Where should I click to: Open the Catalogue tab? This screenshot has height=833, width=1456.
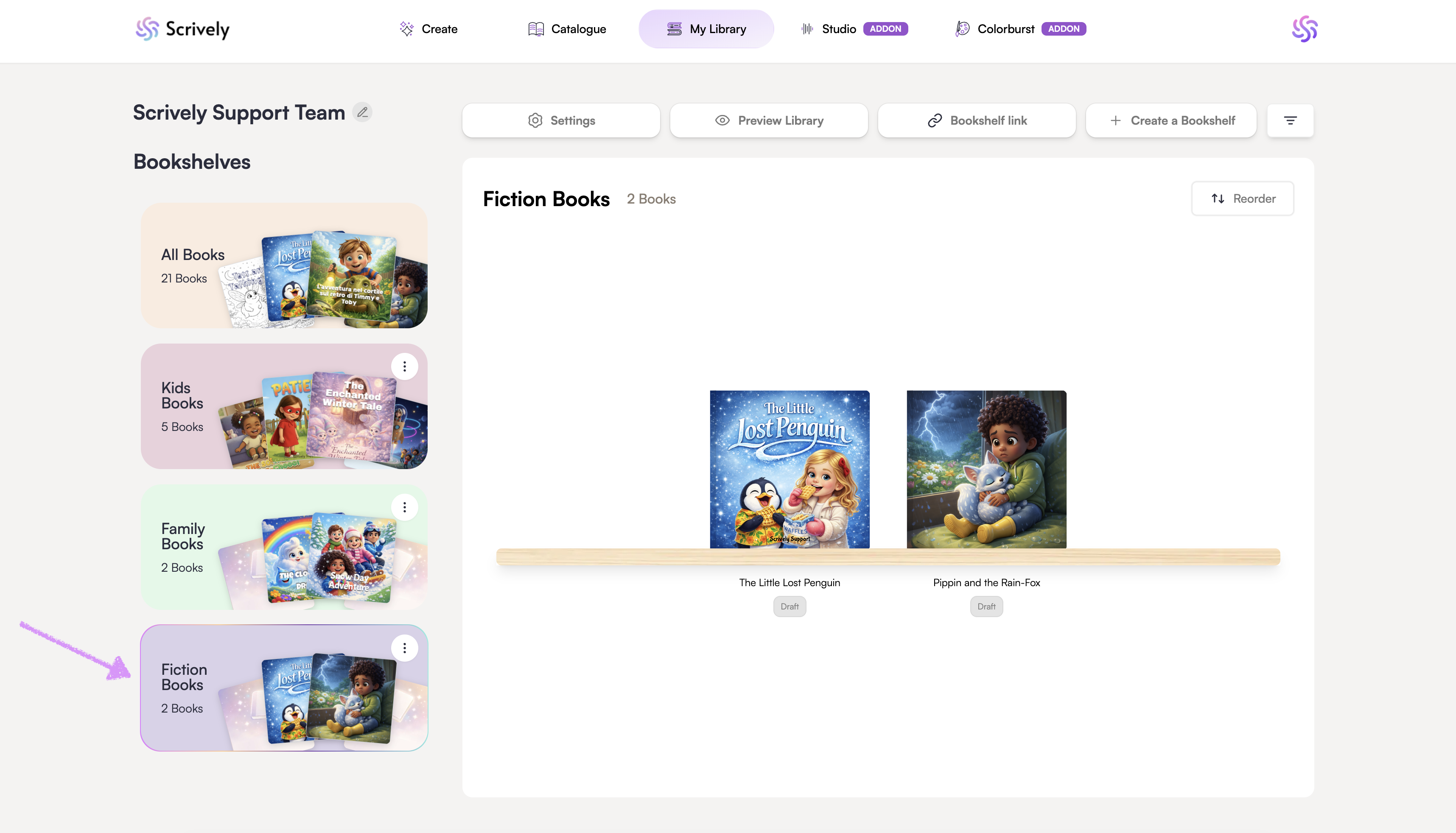click(x=567, y=28)
